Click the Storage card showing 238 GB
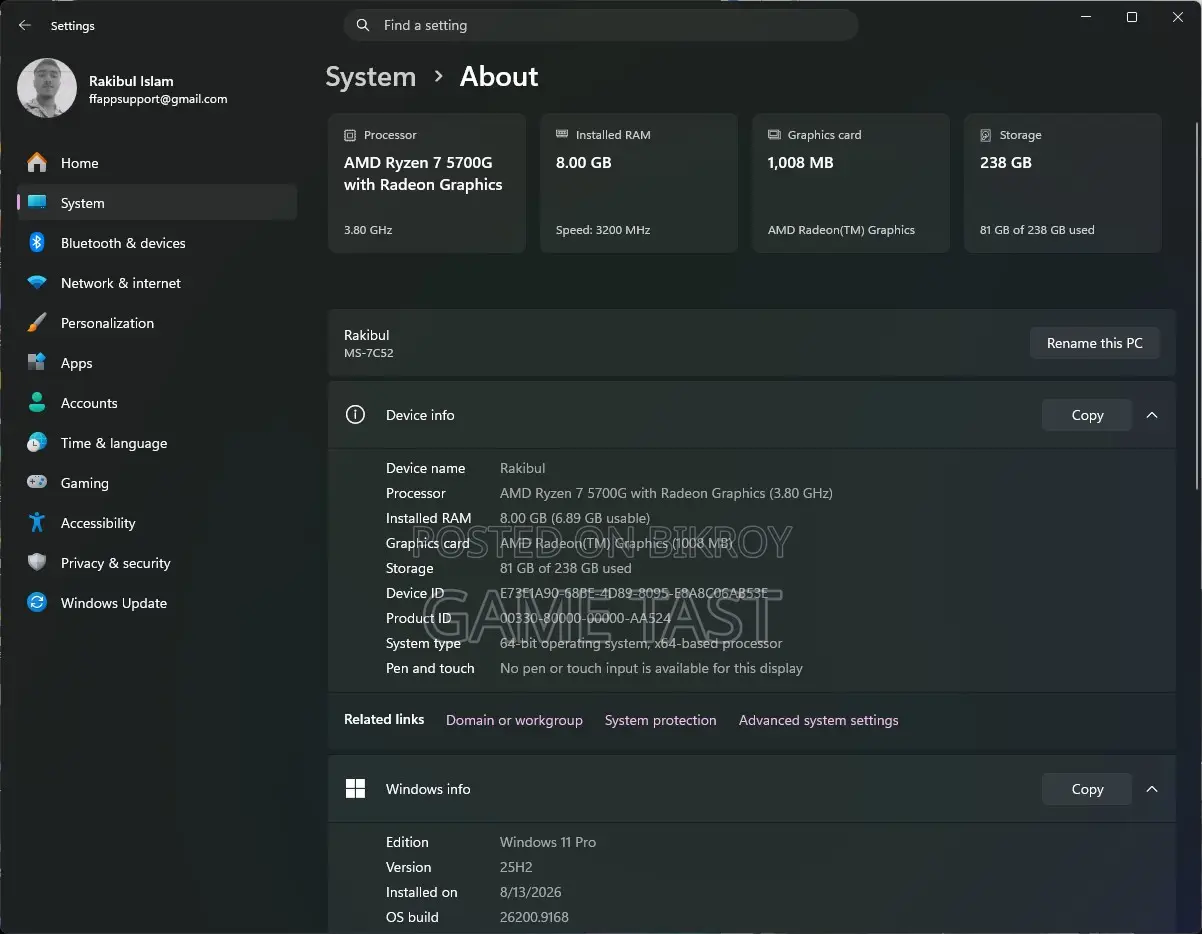 (x=1063, y=183)
